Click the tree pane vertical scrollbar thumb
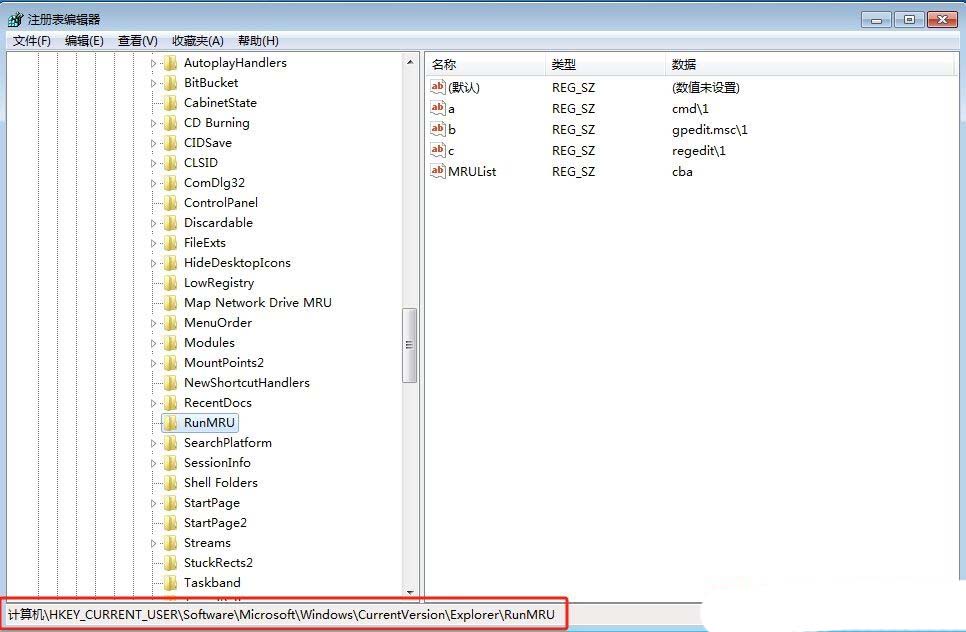The width and height of the screenshot is (966, 632). [410, 345]
